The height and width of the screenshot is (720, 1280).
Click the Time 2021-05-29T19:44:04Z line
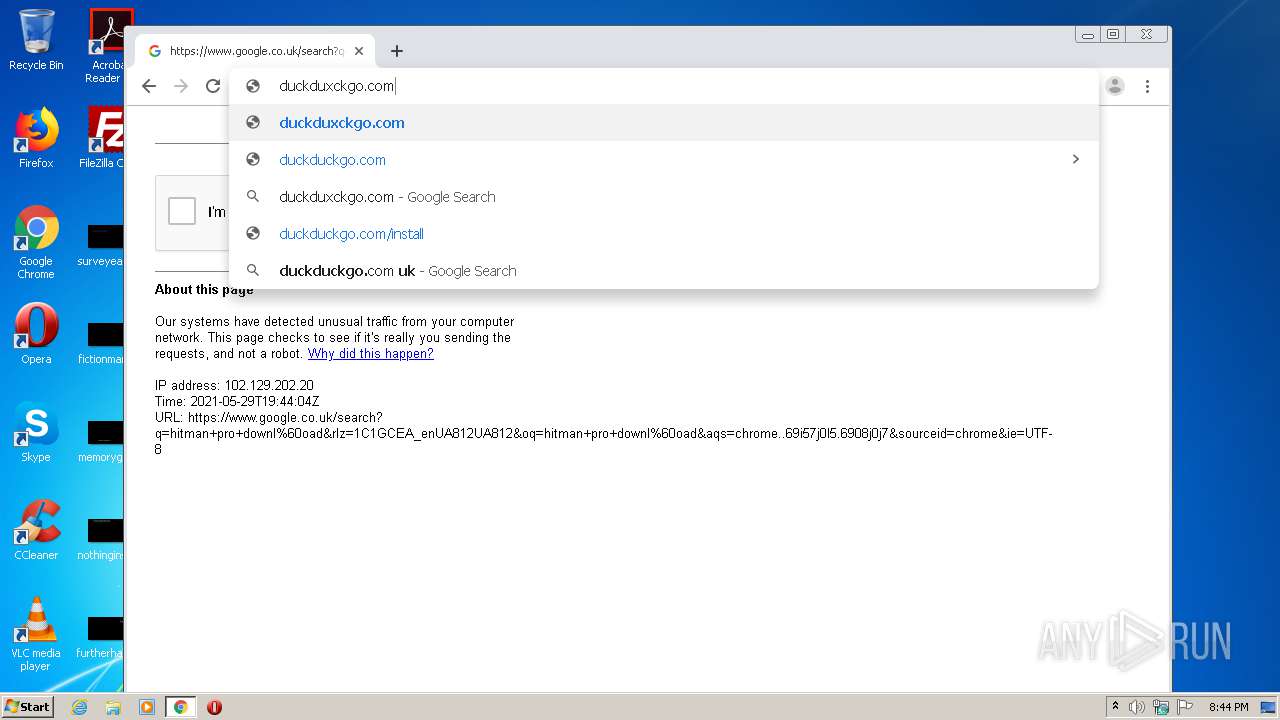(x=237, y=402)
